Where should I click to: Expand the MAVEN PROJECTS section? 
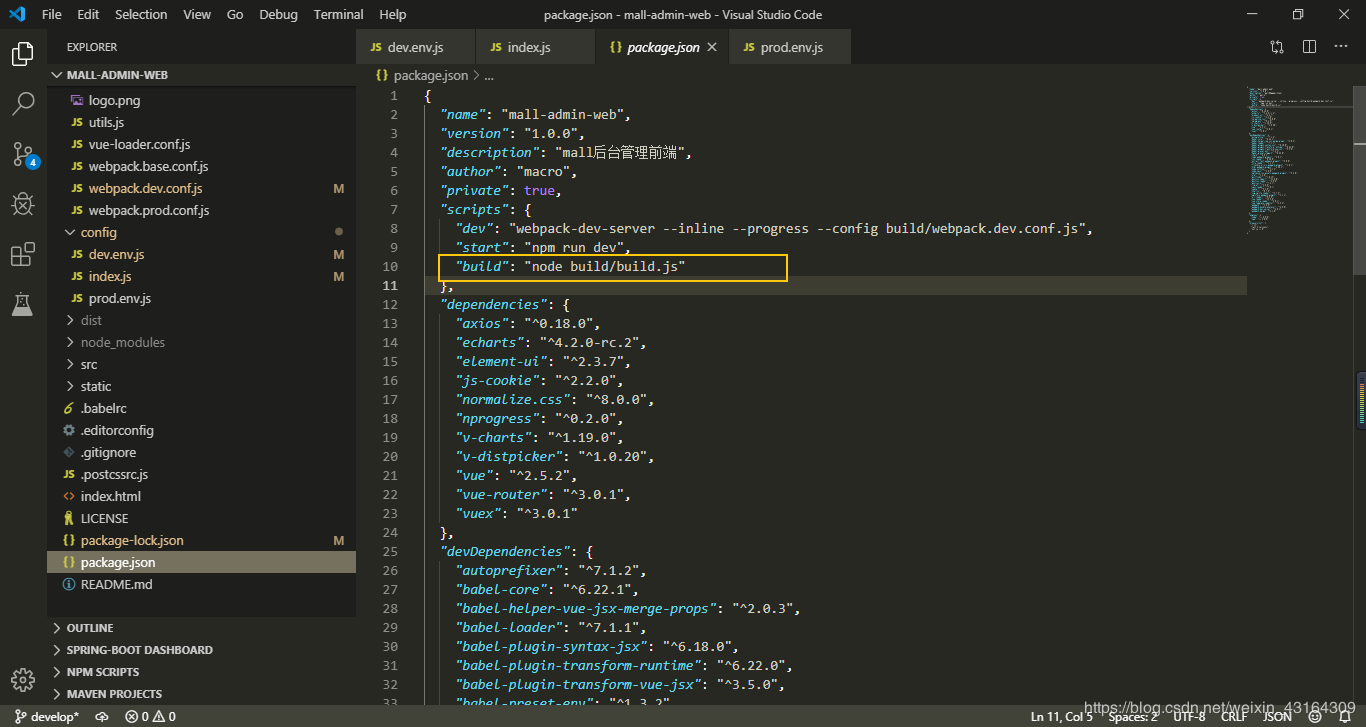(x=201, y=694)
